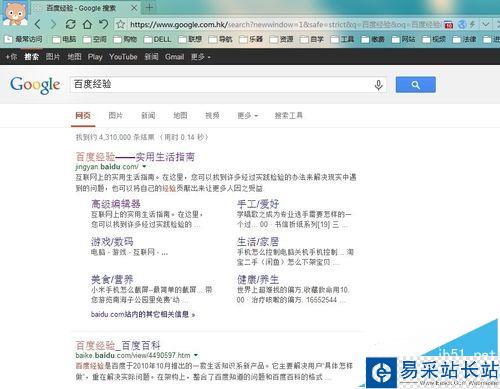Open the 视频 bookmark folder
The width and height of the screenshot is (500, 389).
tap(434, 39)
